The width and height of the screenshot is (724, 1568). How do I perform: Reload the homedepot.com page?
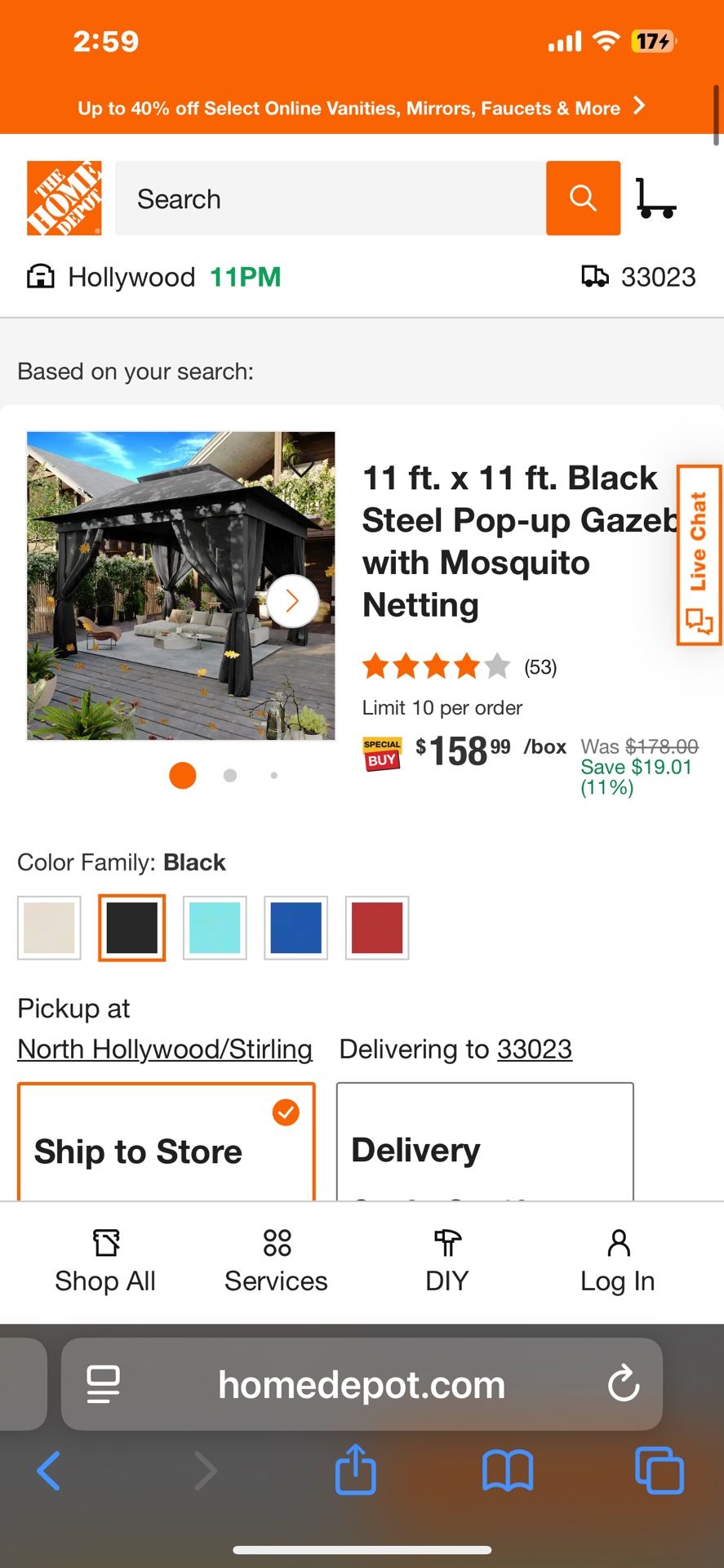(x=624, y=1384)
